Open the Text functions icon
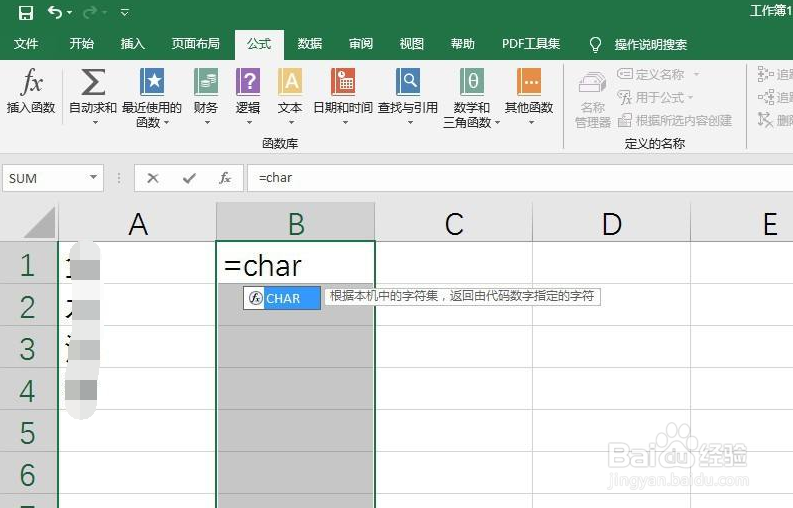The image size is (793, 508). click(x=290, y=84)
